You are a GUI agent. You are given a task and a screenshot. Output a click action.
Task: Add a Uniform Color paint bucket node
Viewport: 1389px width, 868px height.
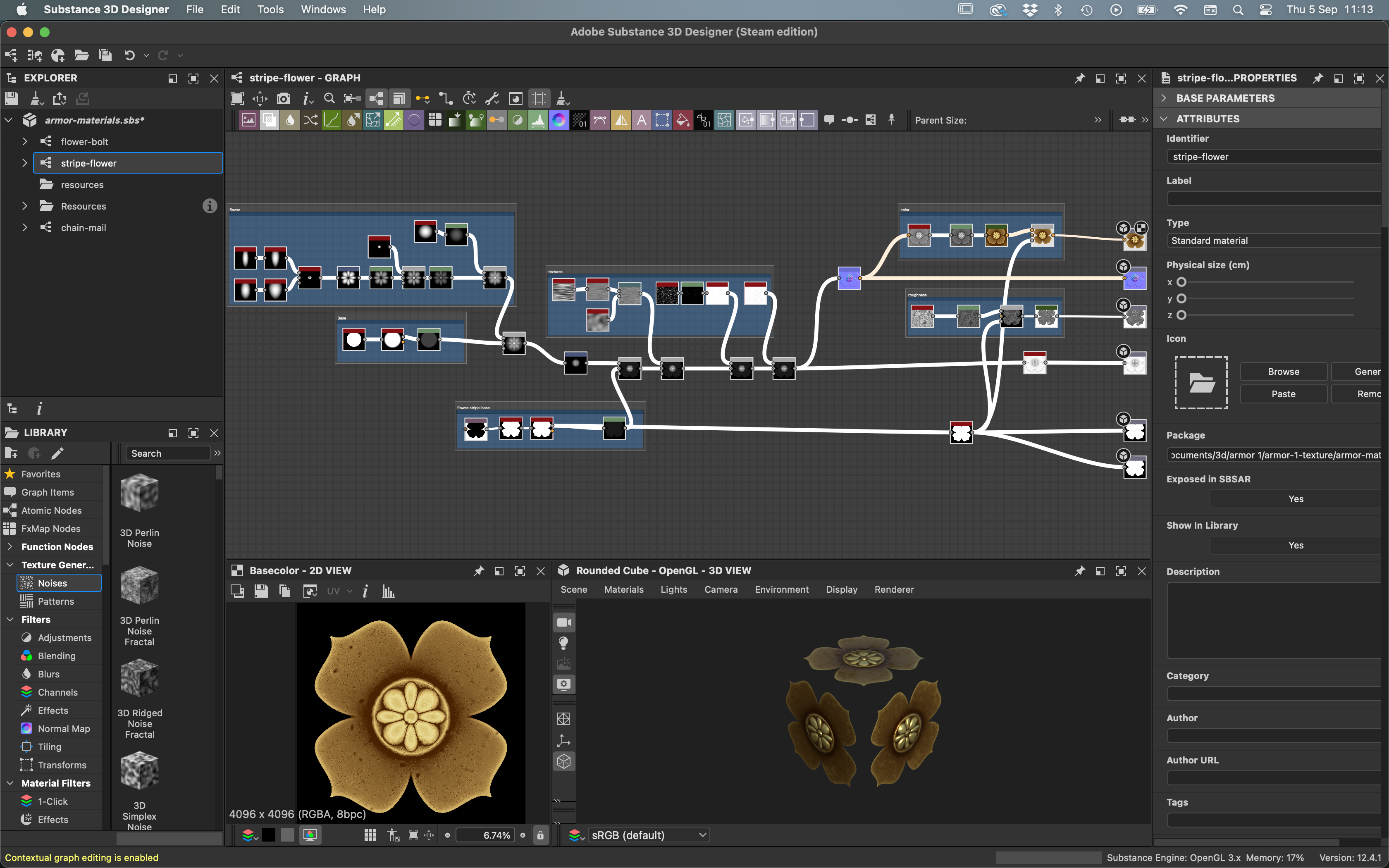click(683, 120)
